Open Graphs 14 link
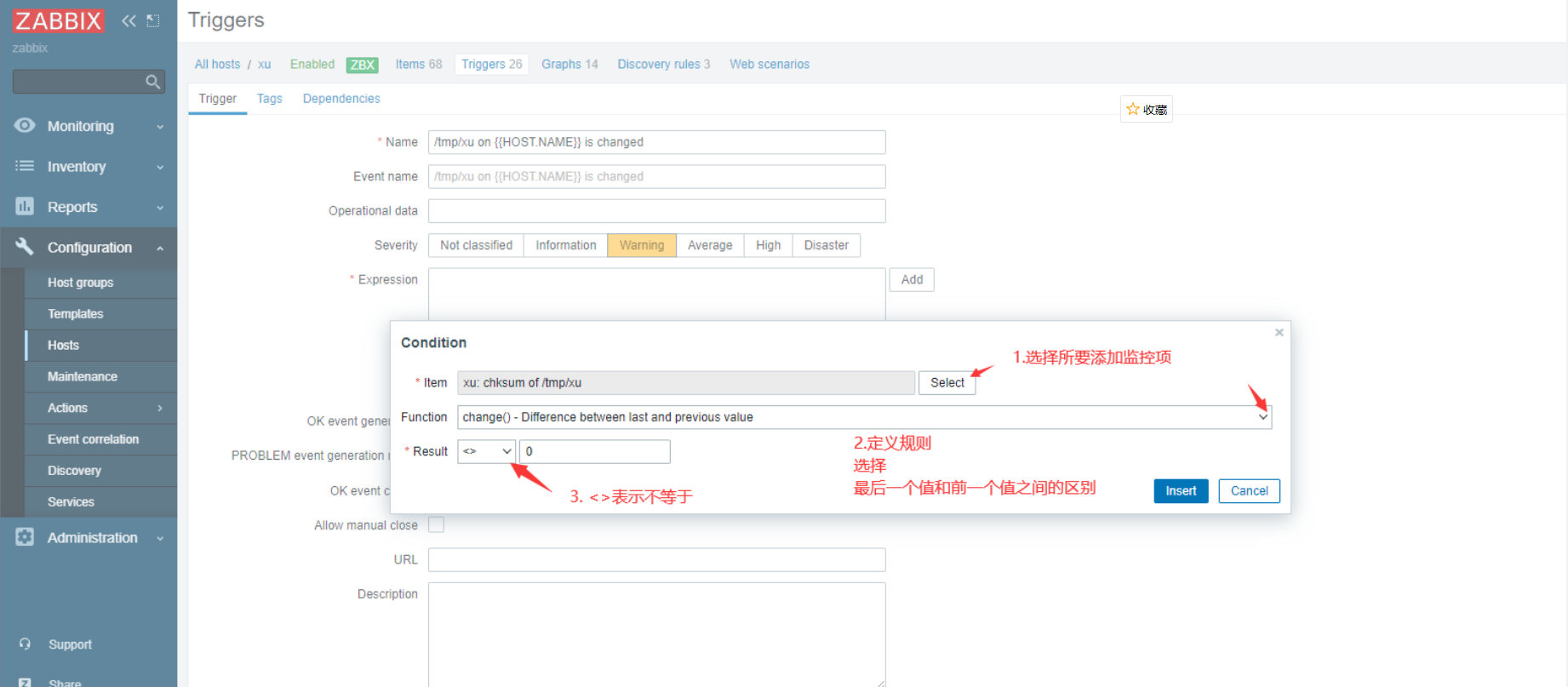The height and width of the screenshot is (687, 1568). 569,64
